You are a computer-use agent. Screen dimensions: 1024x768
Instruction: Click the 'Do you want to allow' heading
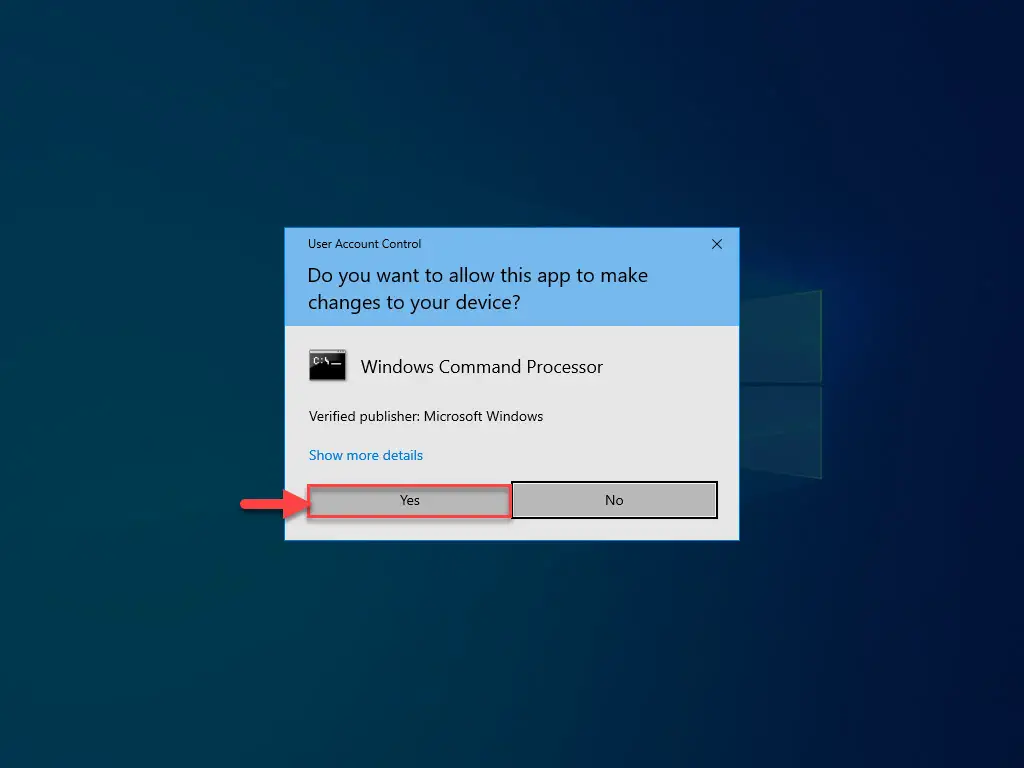[477, 289]
